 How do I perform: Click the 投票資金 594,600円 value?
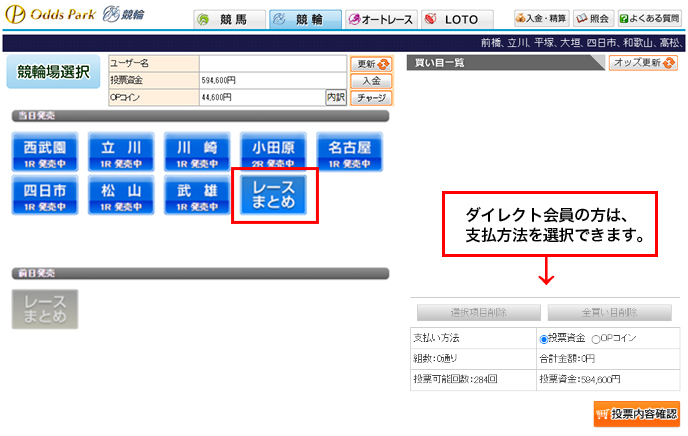[x=219, y=81]
